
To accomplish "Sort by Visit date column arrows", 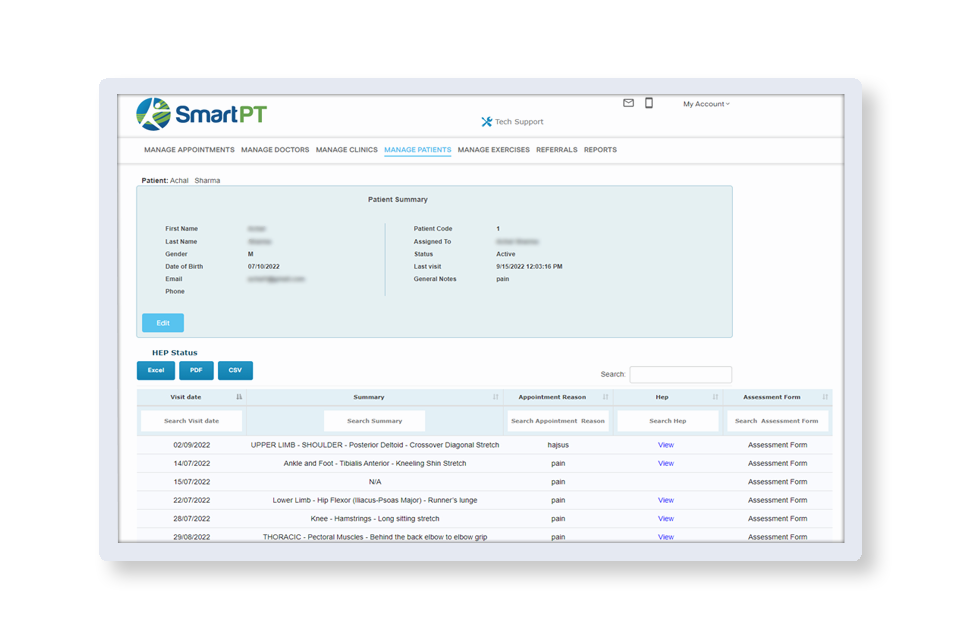I will tap(239, 397).
